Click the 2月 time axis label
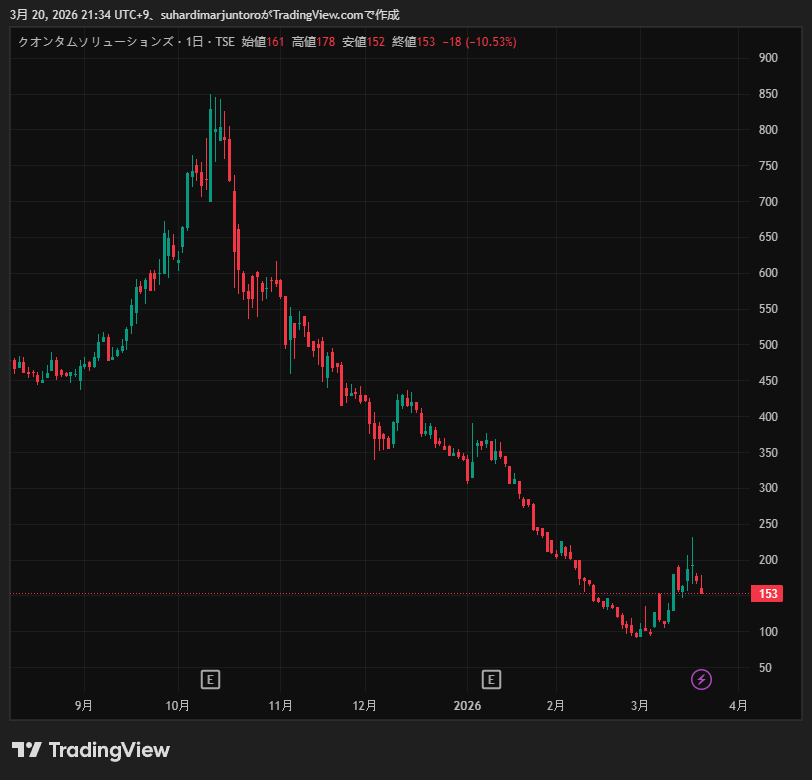Viewport: 812px width, 780px height. 556,705
